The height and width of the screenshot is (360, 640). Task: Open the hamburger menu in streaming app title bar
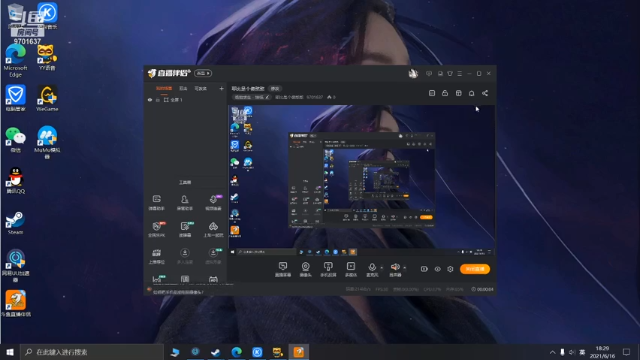[x=460, y=74]
